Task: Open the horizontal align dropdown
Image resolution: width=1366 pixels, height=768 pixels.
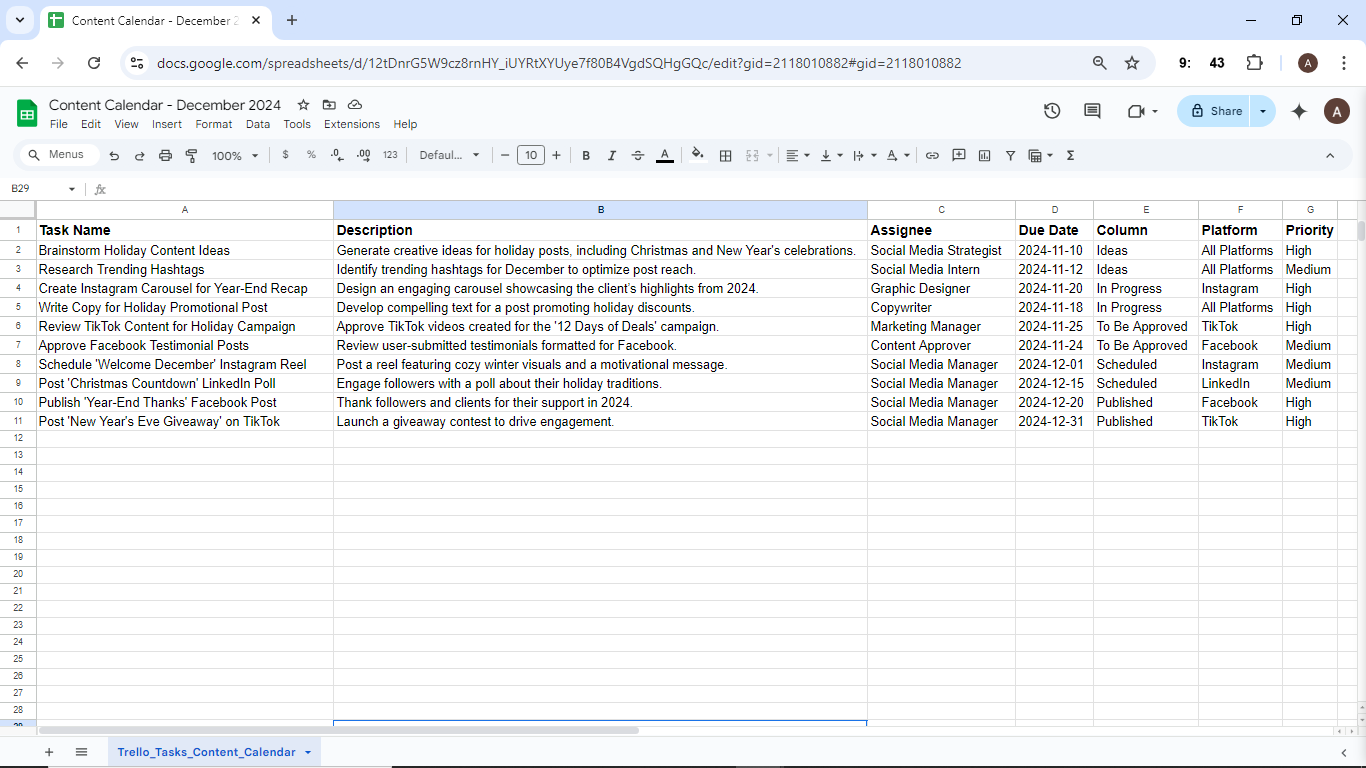Action: (x=797, y=155)
